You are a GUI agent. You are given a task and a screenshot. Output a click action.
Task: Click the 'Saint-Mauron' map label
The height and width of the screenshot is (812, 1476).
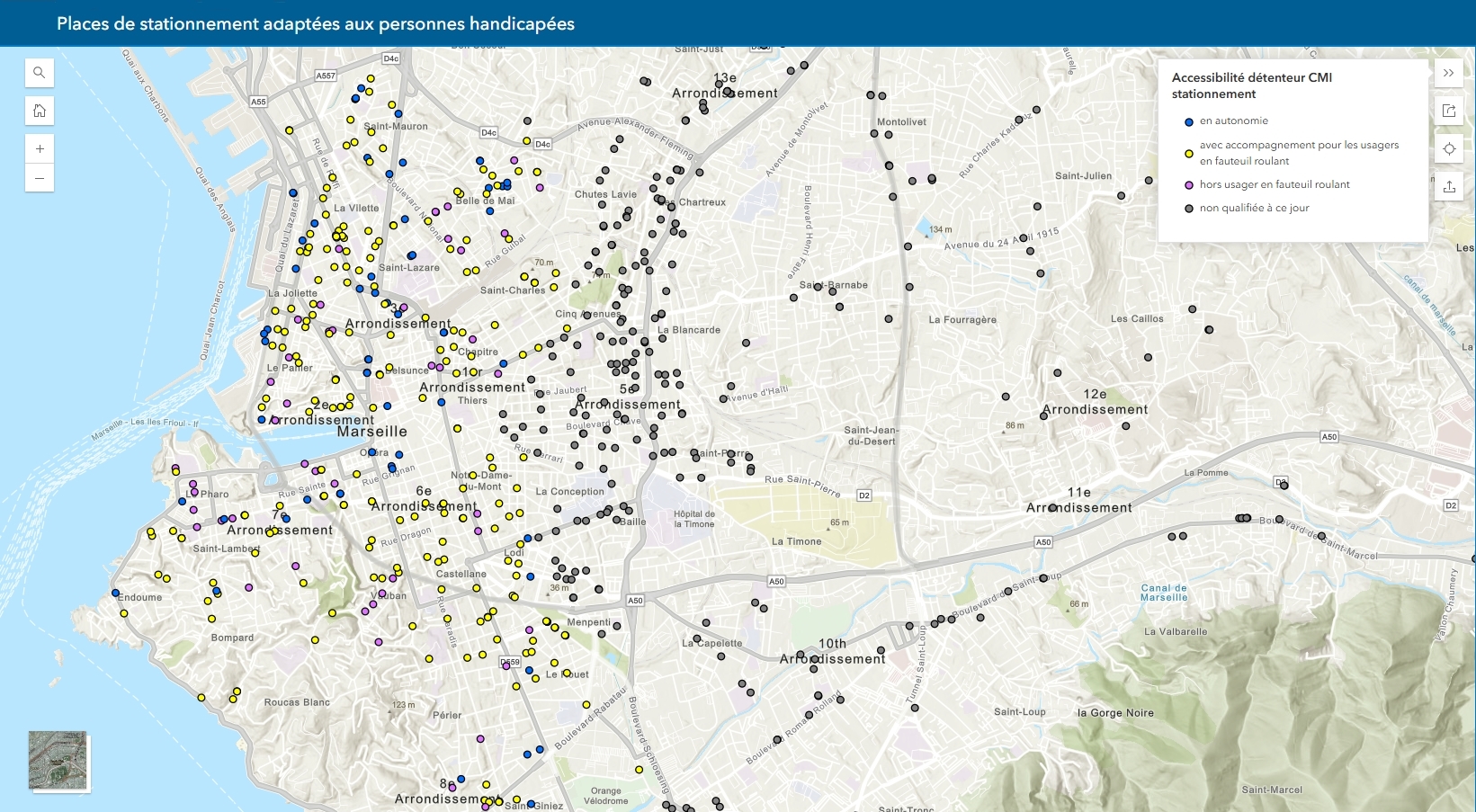(x=396, y=127)
